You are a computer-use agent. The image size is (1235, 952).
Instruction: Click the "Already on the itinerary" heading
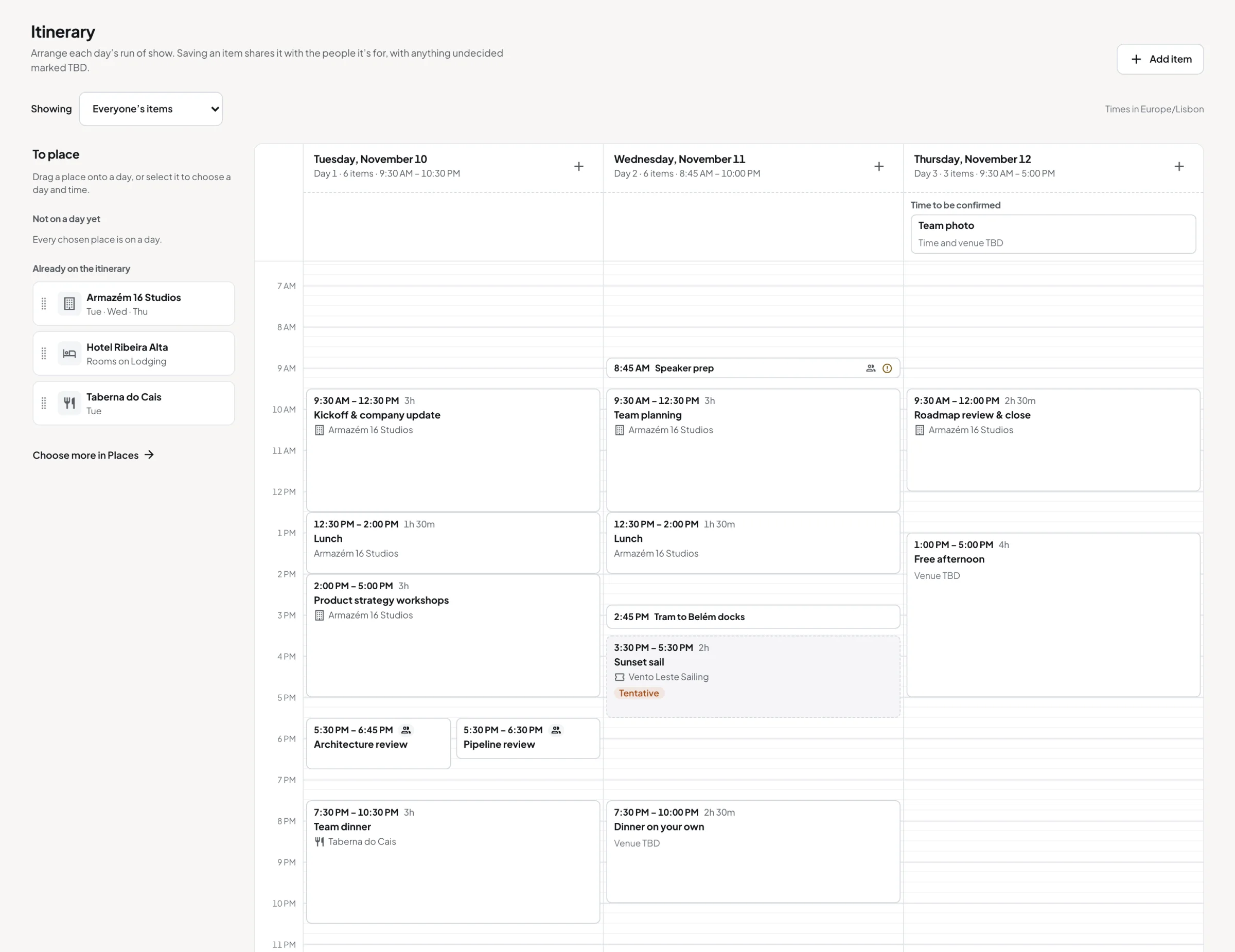coord(81,269)
